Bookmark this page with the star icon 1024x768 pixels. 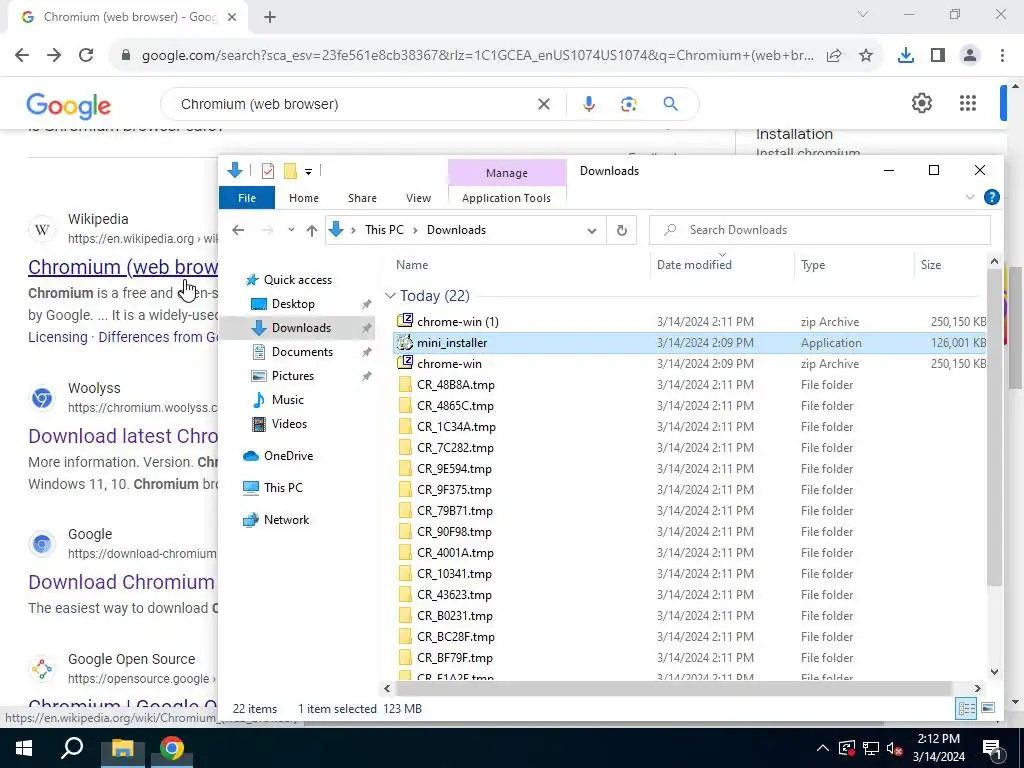point(866,56)
